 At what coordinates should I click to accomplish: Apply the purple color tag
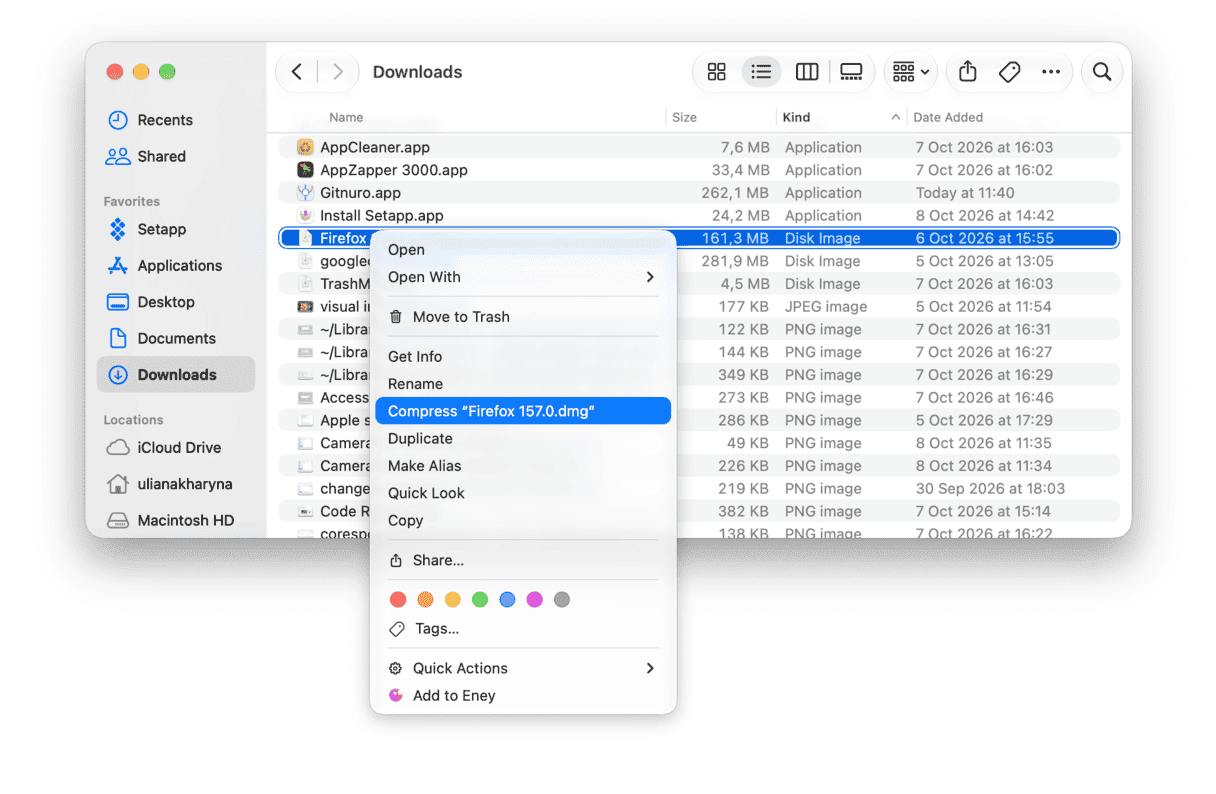tap(534, 600)
